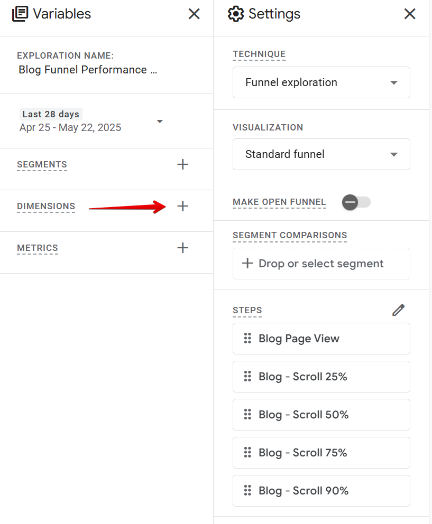Grab drag handle of Blog Page View step
This screenshot has height=524, width=432.
pyautogui.click(x=247, y=338)
